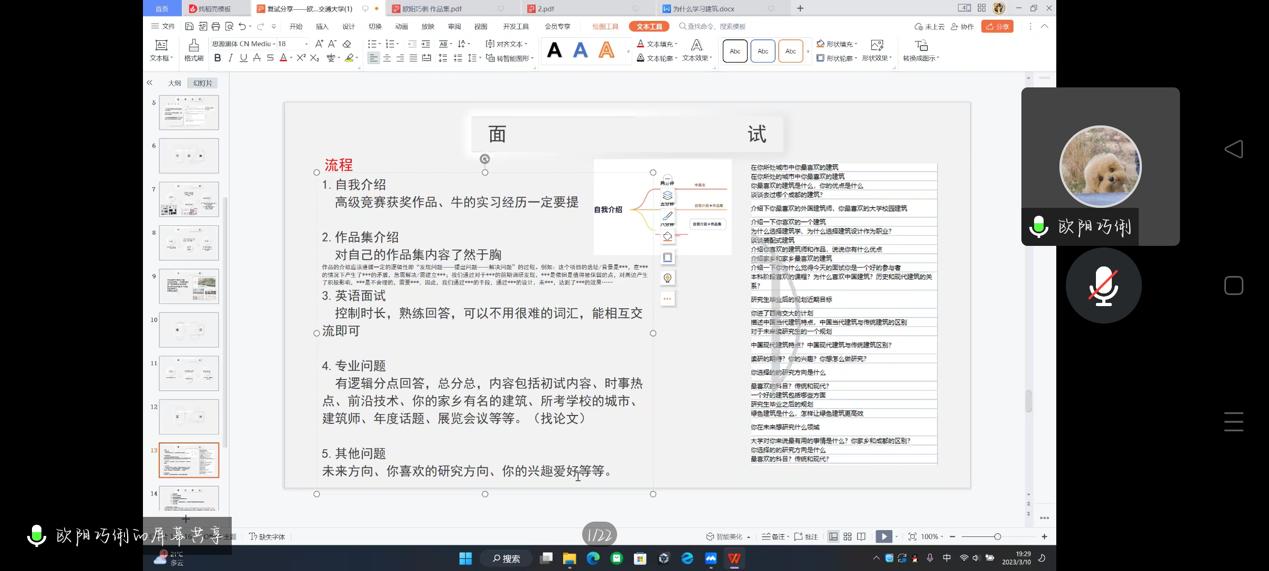Switch to 大纲 outline panel tab
Screen dimensions: 1269x571
(174, 83)
